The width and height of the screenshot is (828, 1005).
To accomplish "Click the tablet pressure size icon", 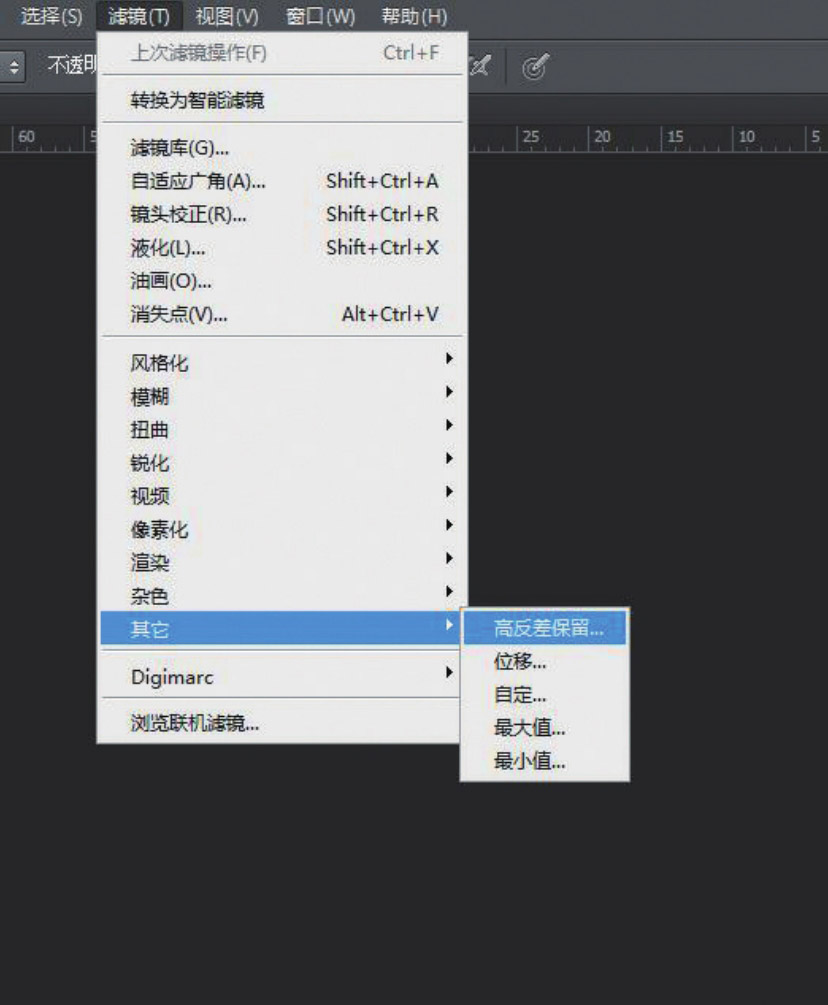I will [x=535, y=67].
